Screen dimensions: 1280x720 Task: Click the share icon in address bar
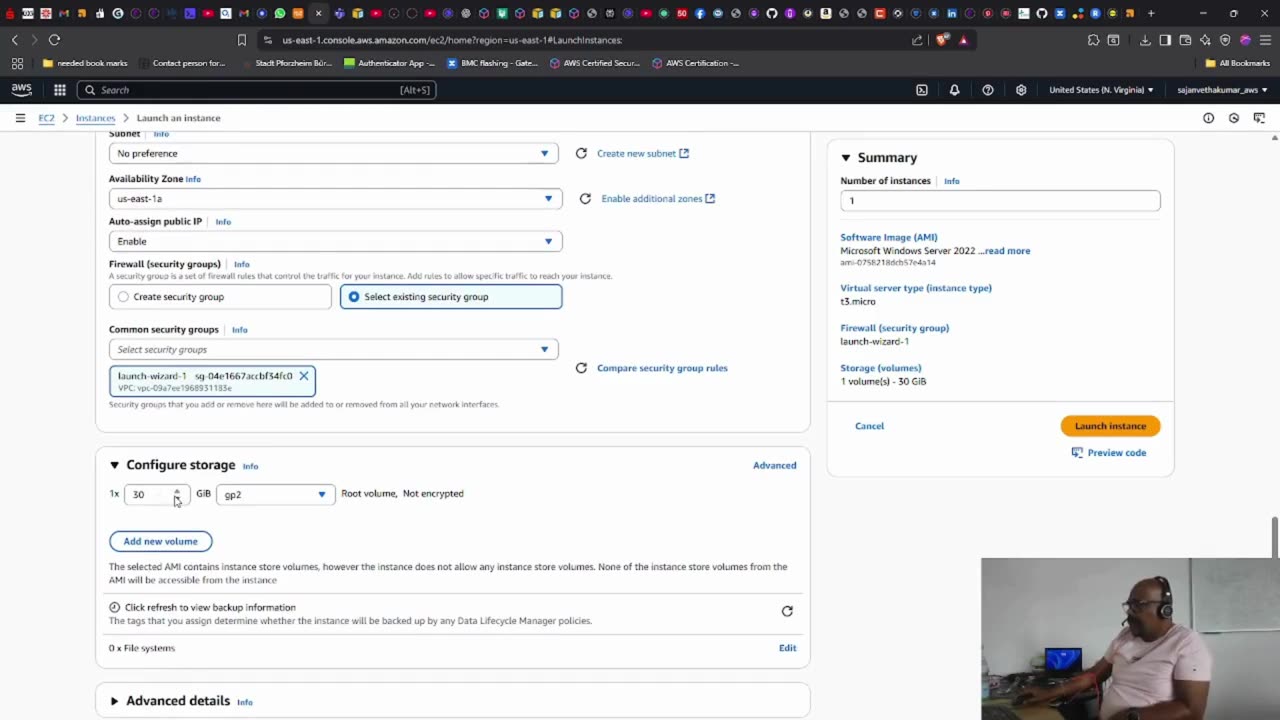pos(917,40)
